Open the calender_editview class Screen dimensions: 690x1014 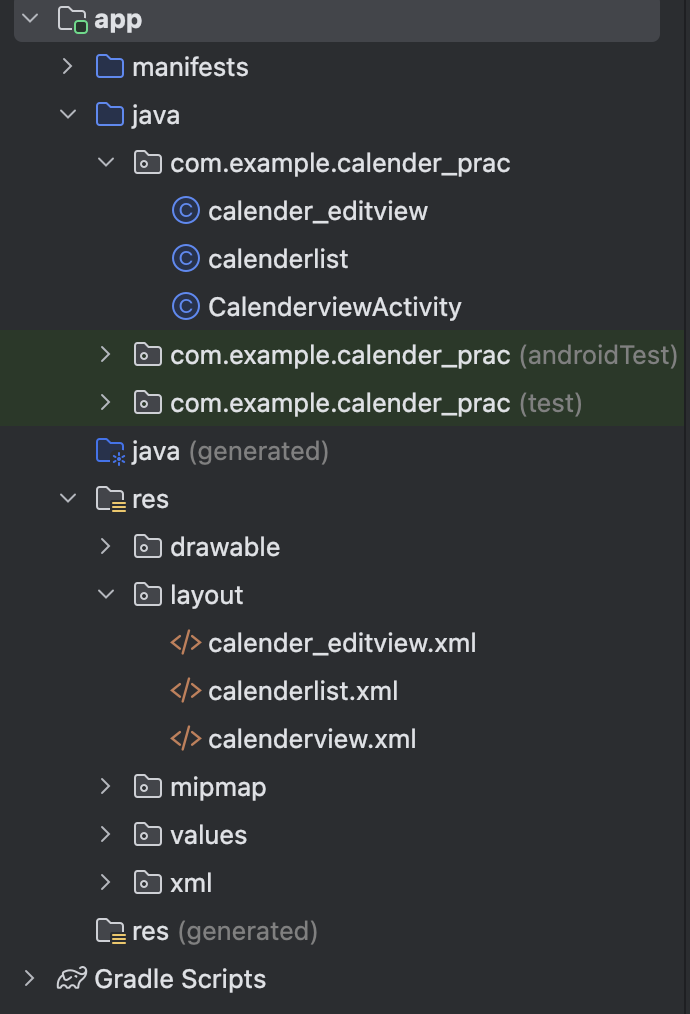point(318,211)
